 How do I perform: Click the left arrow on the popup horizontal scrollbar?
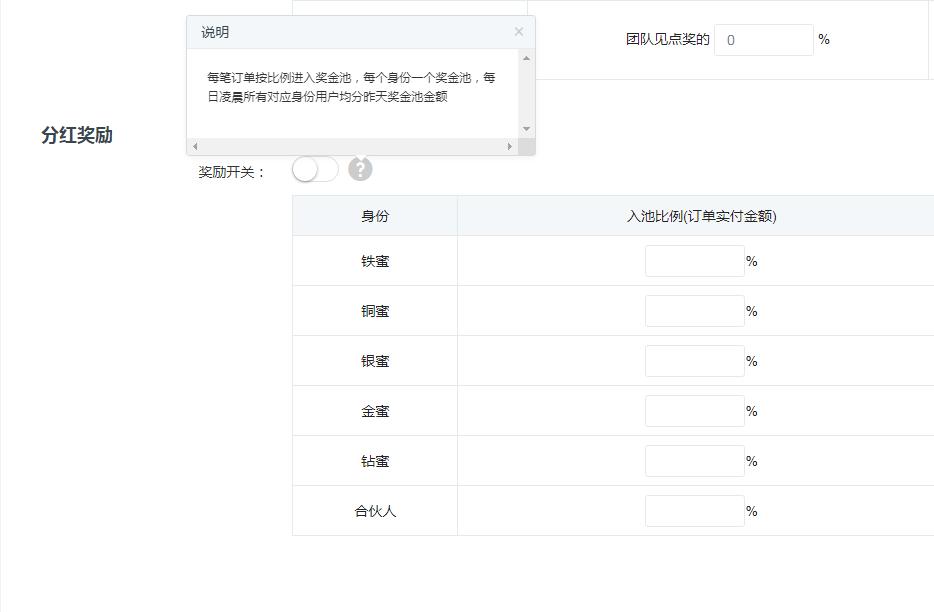195,146
